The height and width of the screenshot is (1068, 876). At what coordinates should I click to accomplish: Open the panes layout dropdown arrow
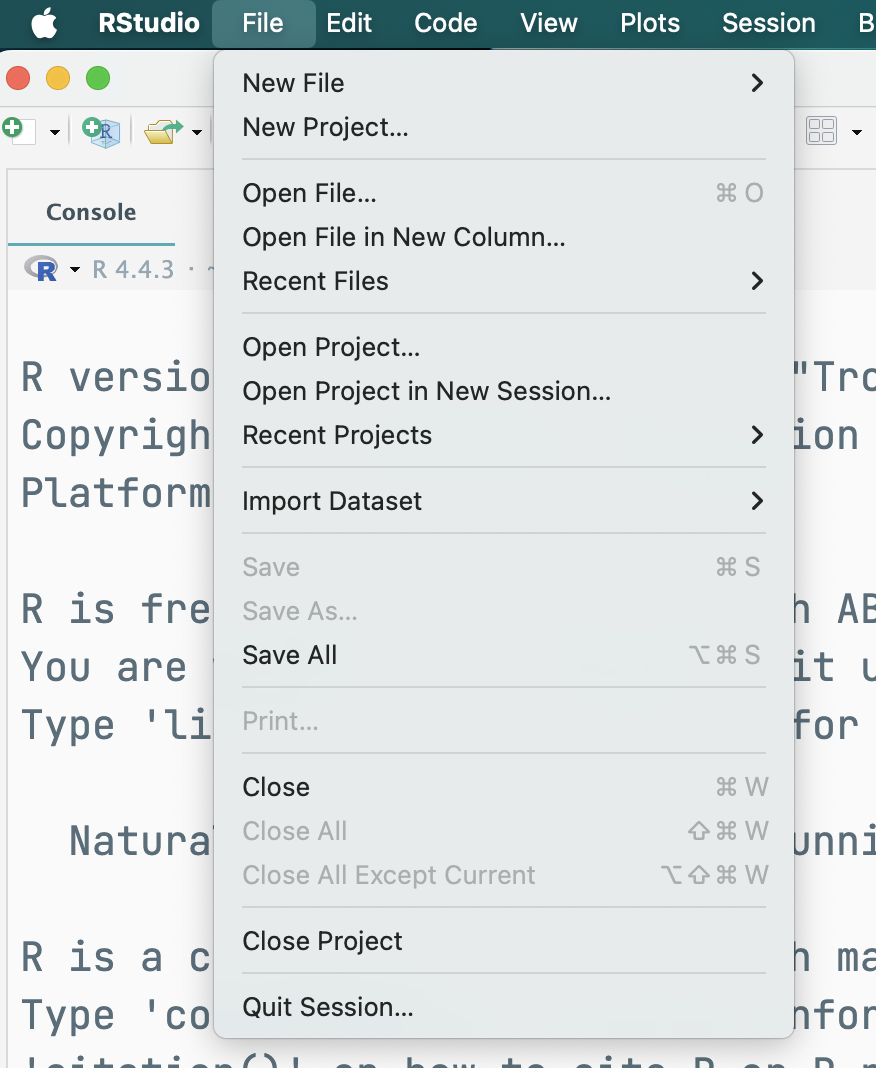(857, 132)
